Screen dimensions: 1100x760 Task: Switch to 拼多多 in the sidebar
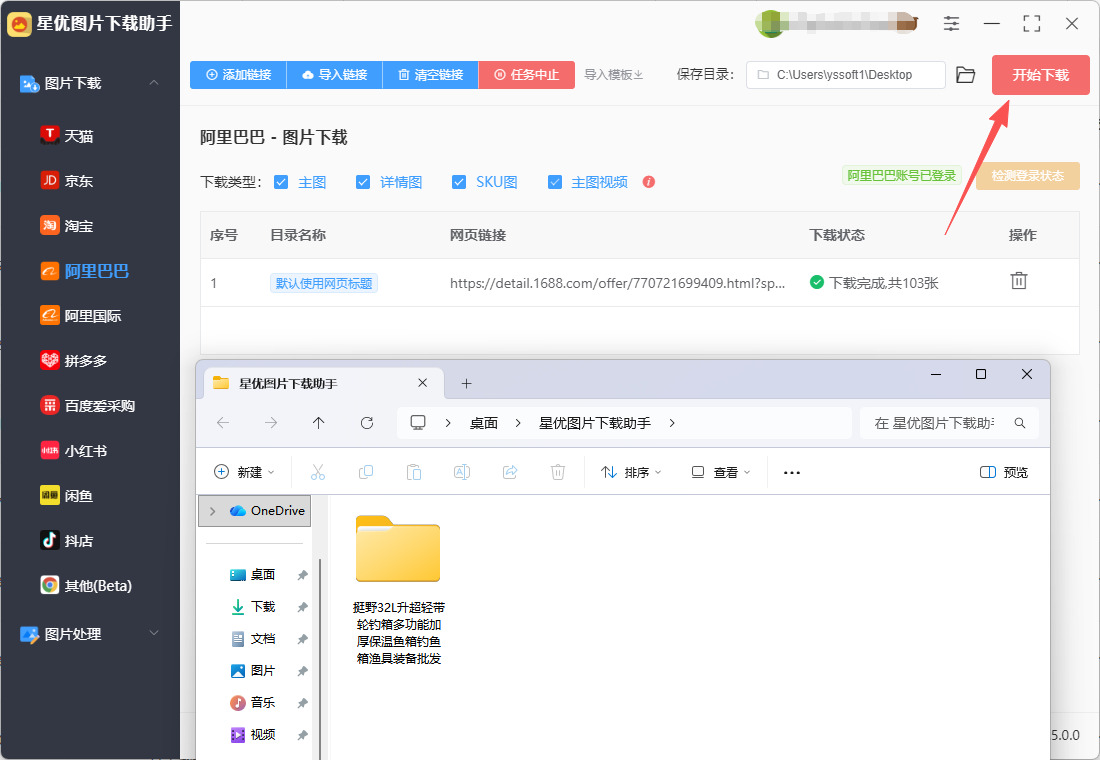85,360
